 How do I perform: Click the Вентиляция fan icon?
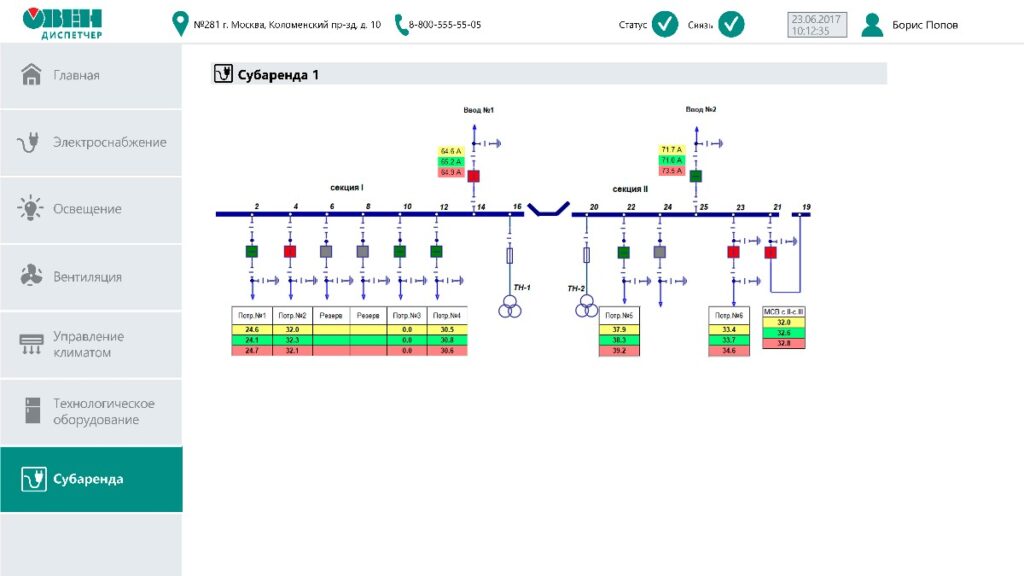click(x=30, y=276)
